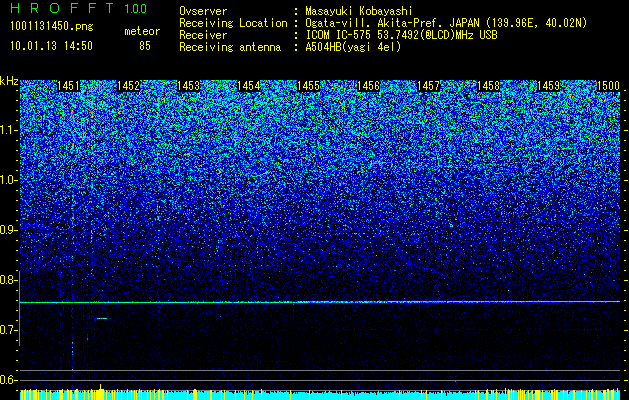Click the meteor count value 85
The height and width of the screenshot is (400, 629).
coord(145,46)
